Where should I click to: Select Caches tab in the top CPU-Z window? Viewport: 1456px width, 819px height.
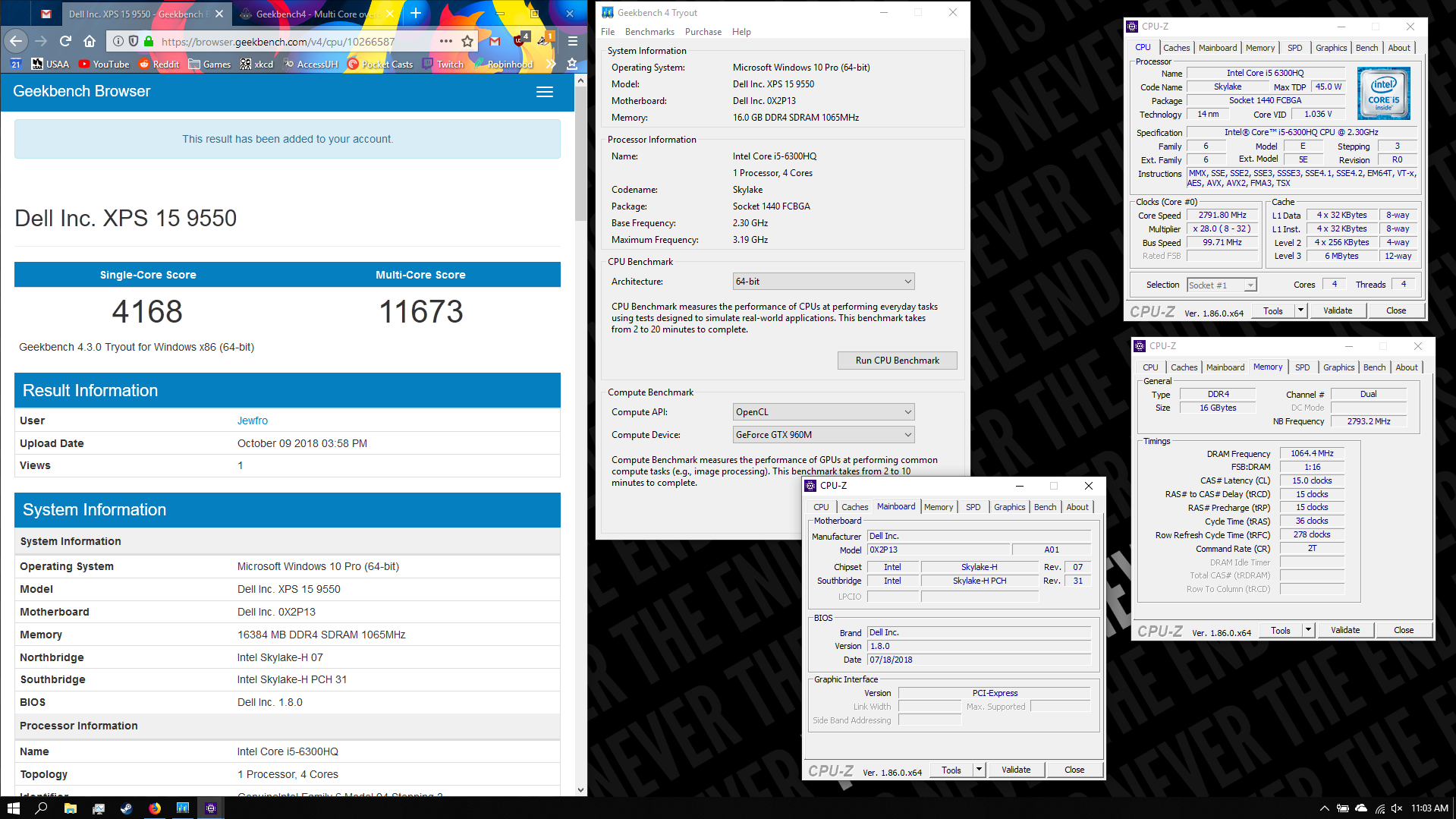(x=1176, y=48)
